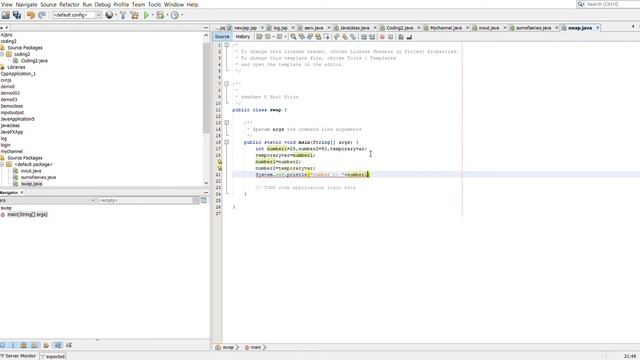Run the project with green play icon
Screen dimensions: 640x360
(146, 15)
